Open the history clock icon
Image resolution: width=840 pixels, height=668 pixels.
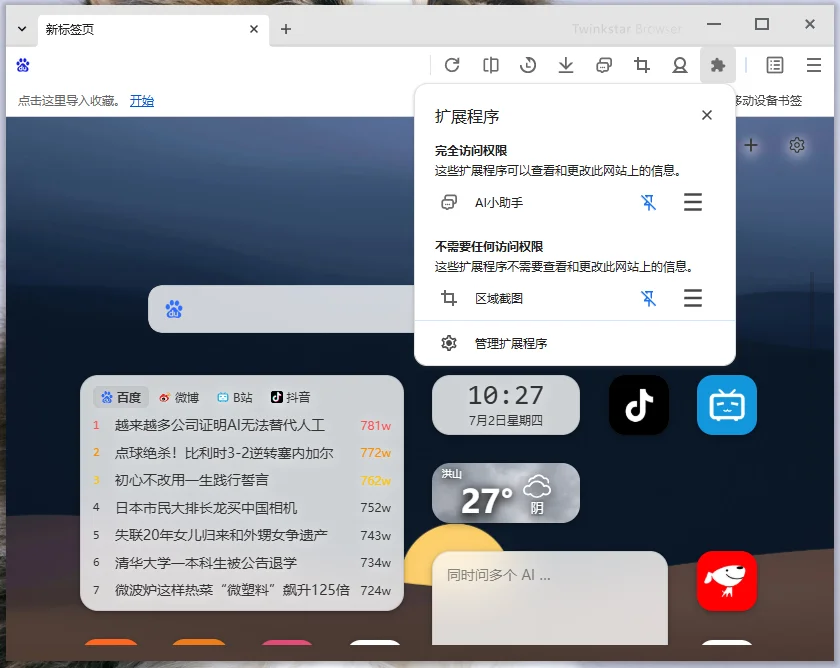click(x=528, y=65)
